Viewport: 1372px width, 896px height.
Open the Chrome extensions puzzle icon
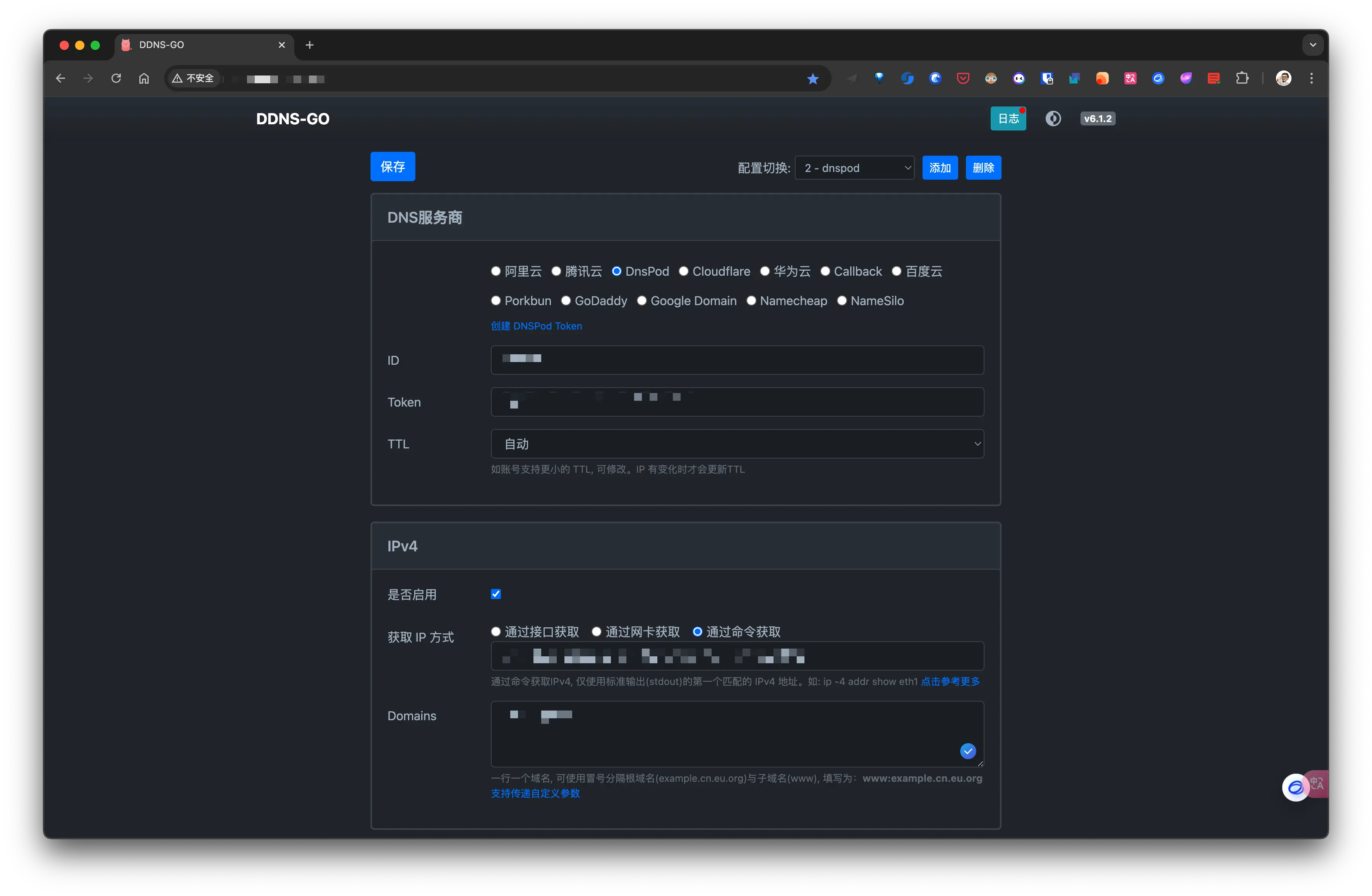click(x=1242, y=79)
